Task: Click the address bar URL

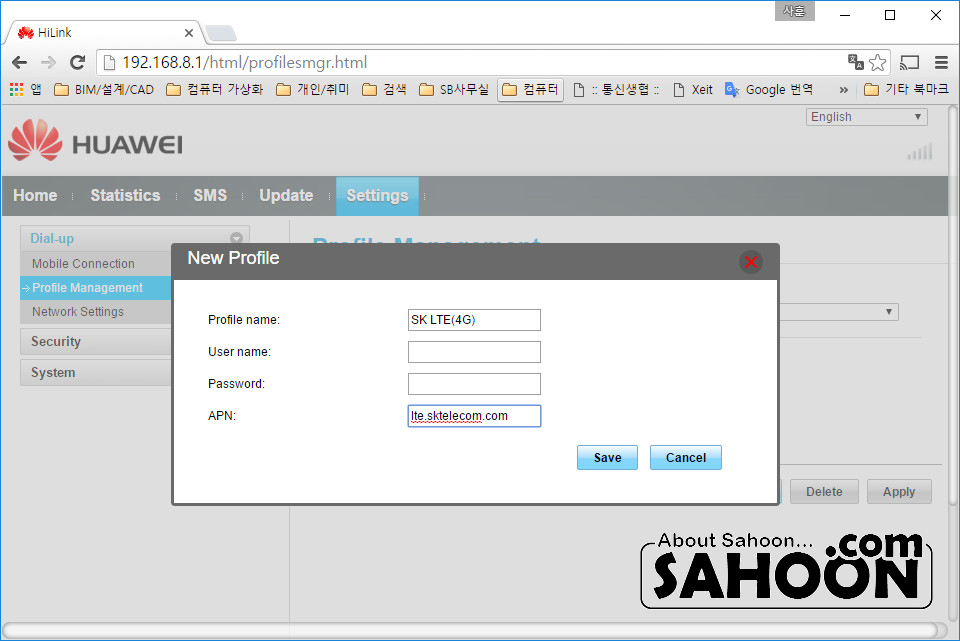Action: point(245,62)
